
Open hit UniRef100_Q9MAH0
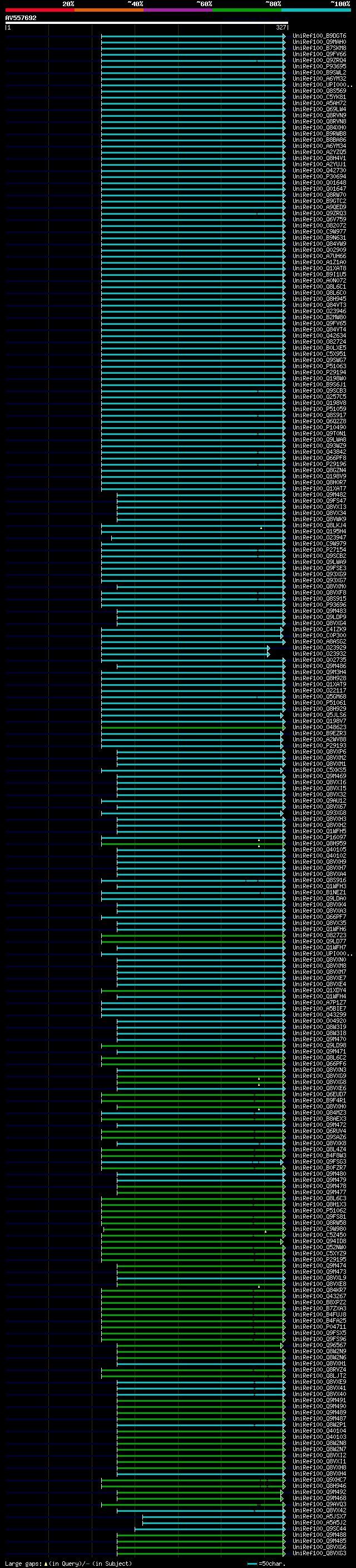point(319,42)
